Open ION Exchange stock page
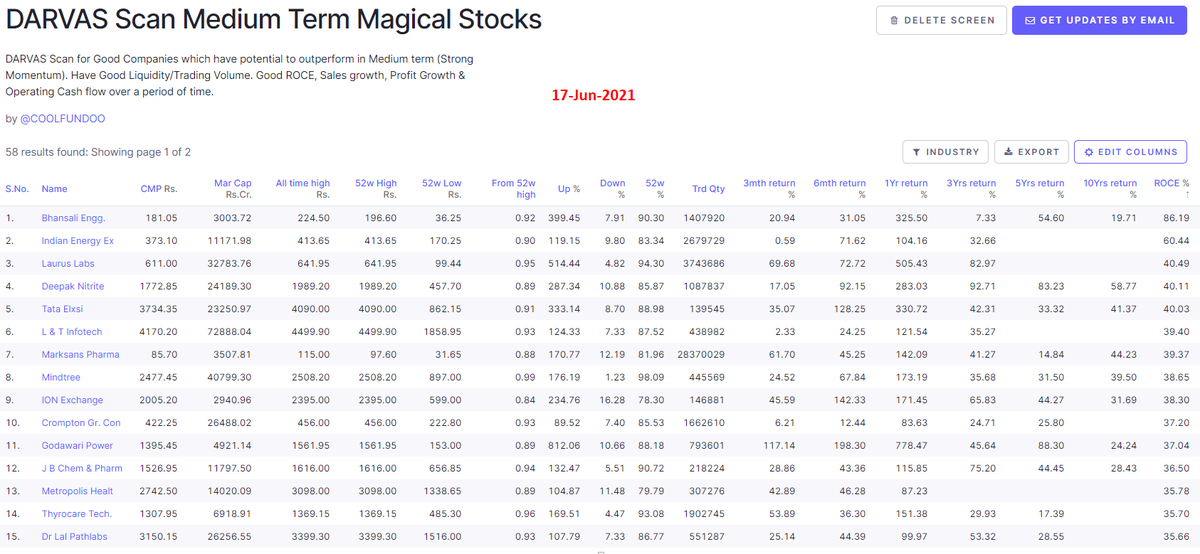Screen dimensions: 1200x554 pyautogui.click(x=72, y=400)
